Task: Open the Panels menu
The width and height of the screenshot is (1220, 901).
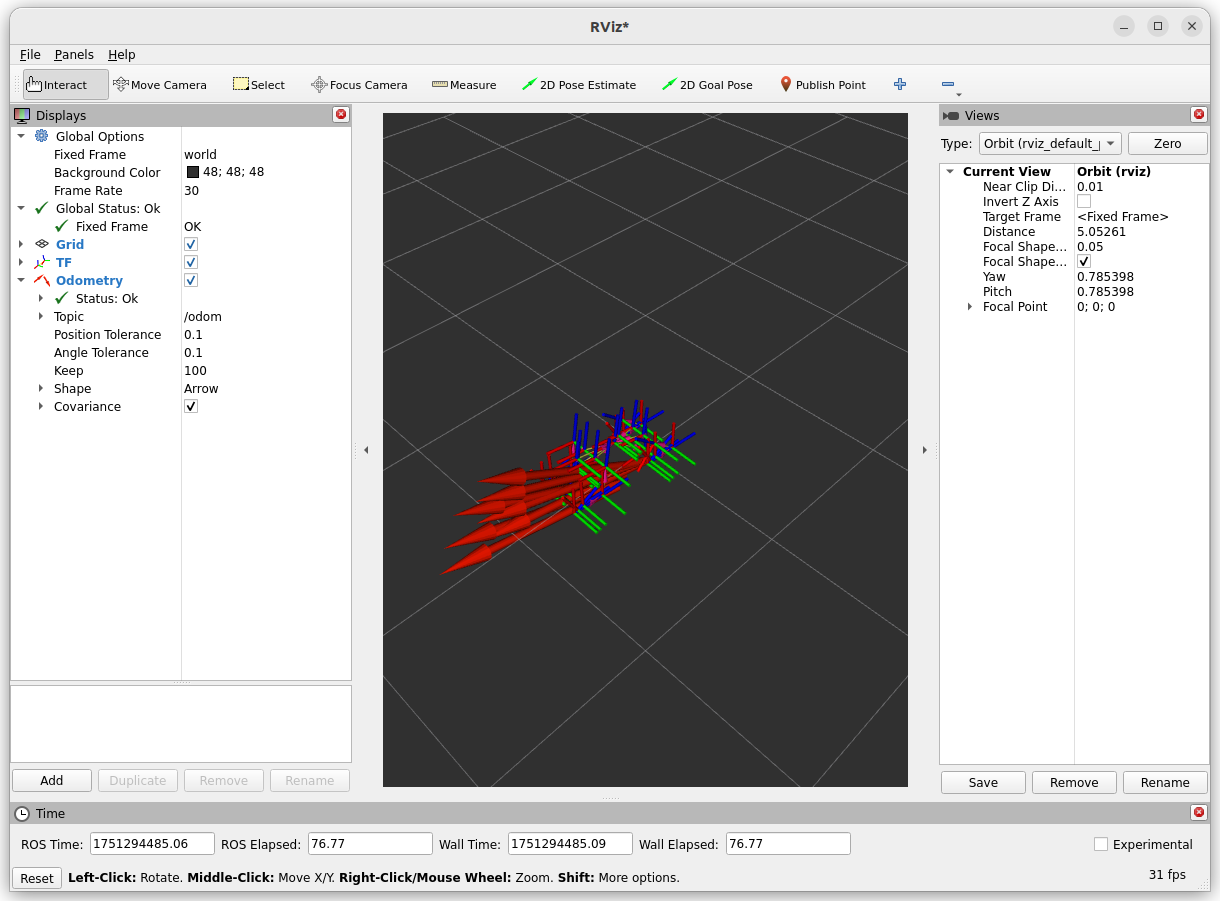Action: coord(74,54)
